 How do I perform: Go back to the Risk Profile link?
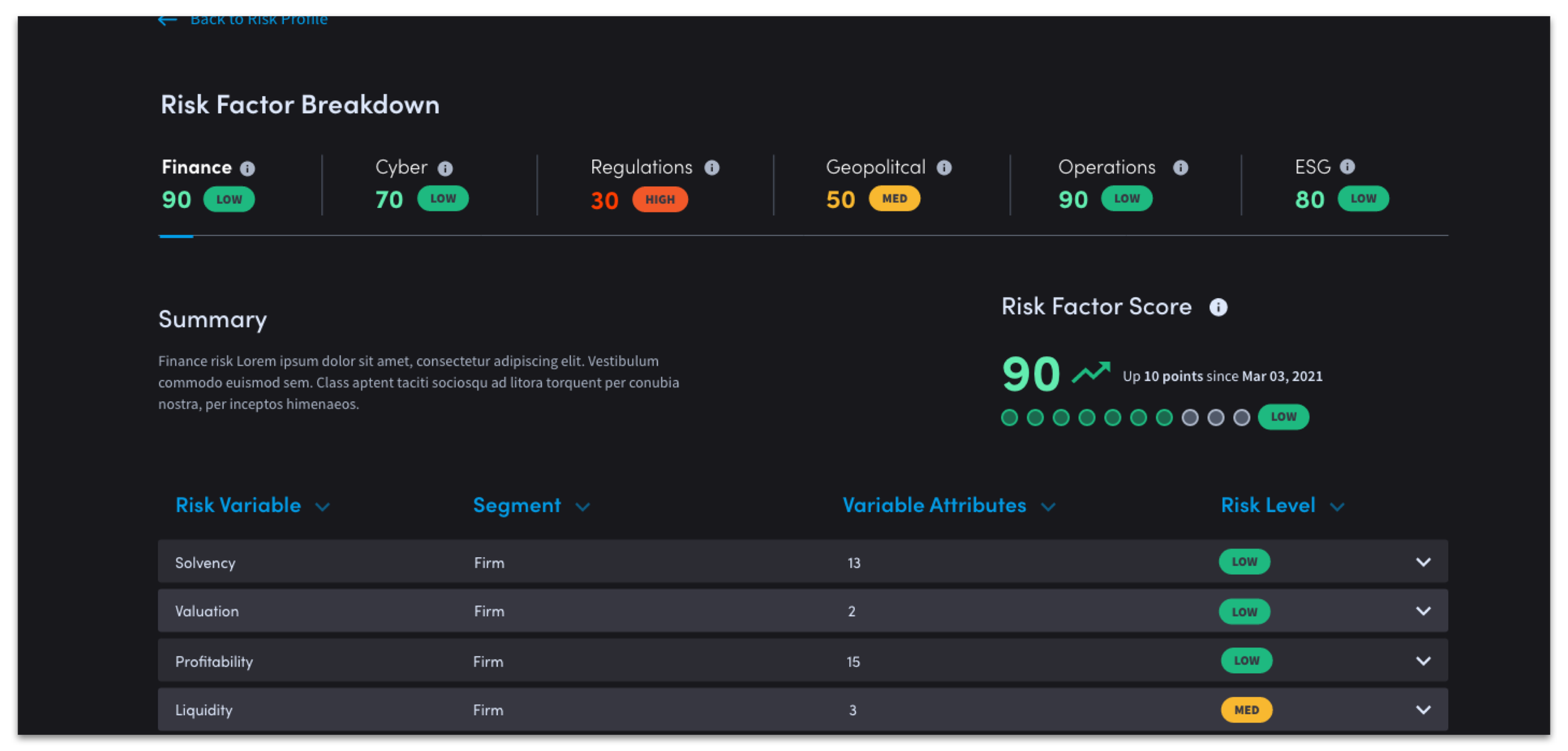click(x=258, y=20)
